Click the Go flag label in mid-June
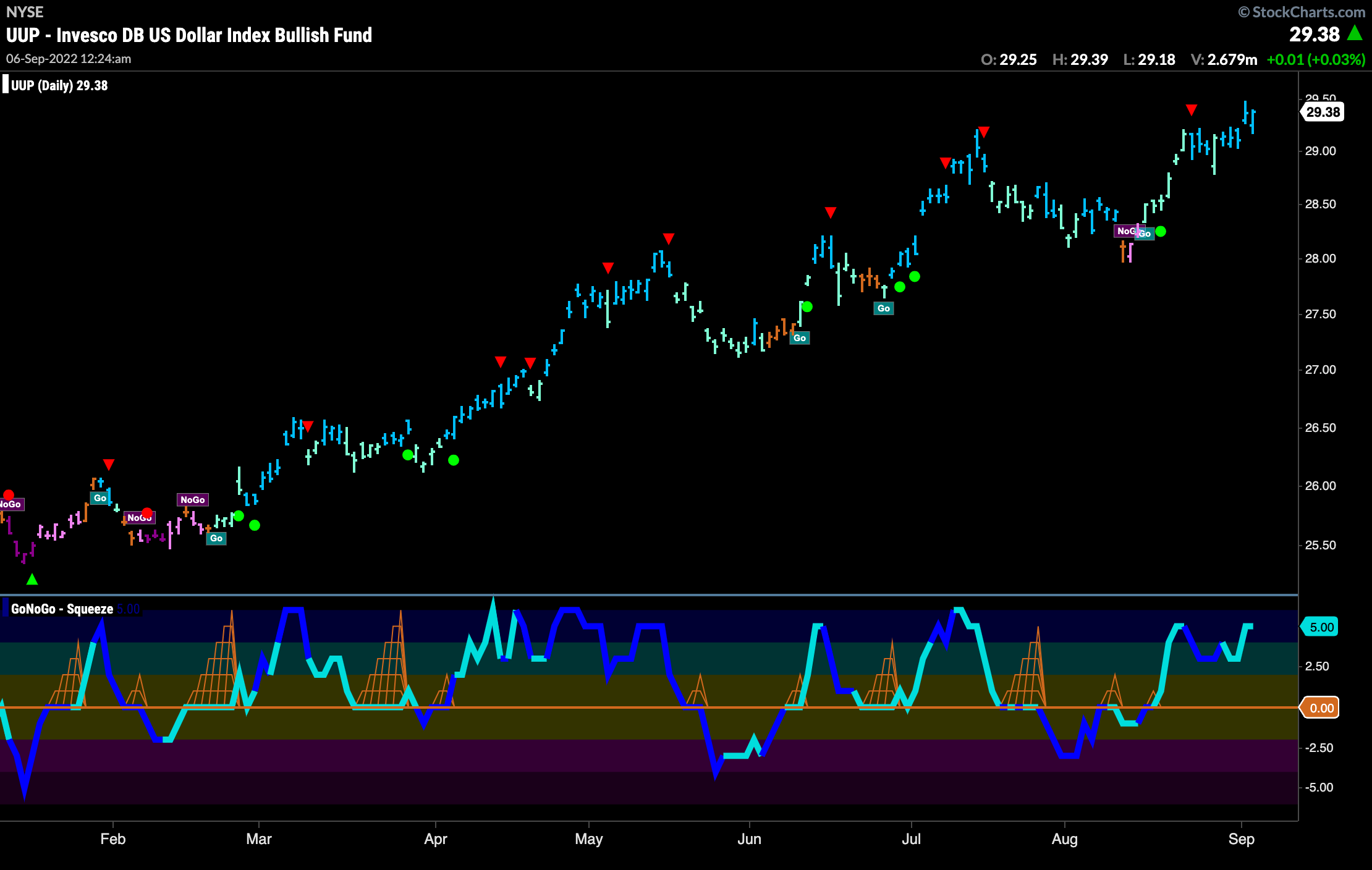 pyautogui.click(x=800, y=338)
